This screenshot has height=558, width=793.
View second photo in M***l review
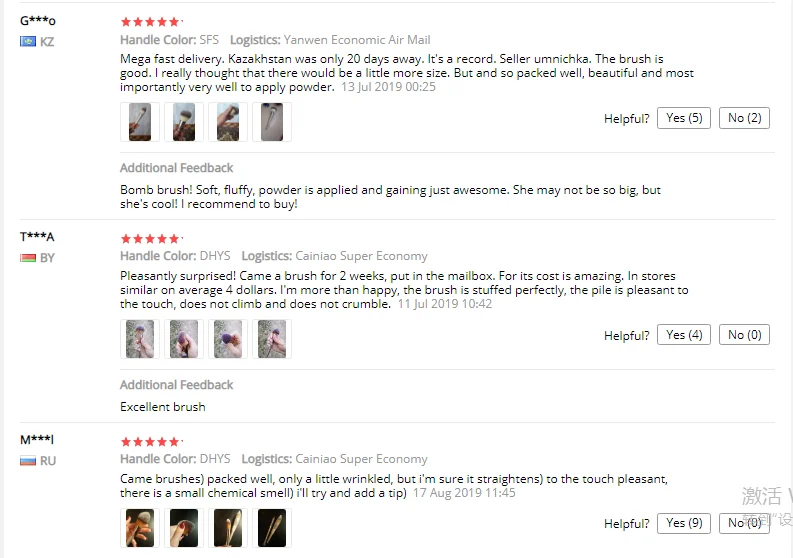(x=184, y=528)
